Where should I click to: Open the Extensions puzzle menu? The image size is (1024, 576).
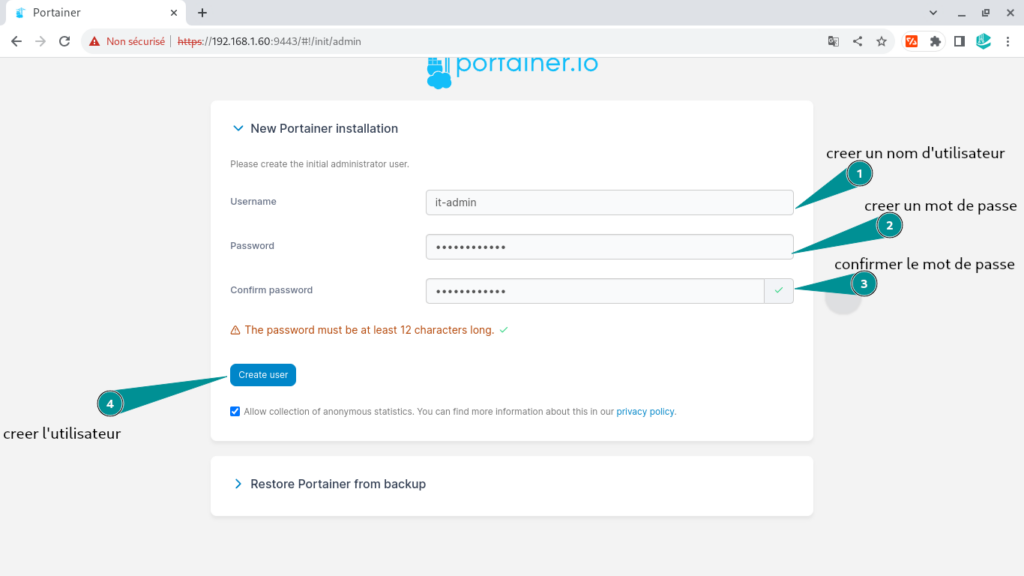click(935, 41)
